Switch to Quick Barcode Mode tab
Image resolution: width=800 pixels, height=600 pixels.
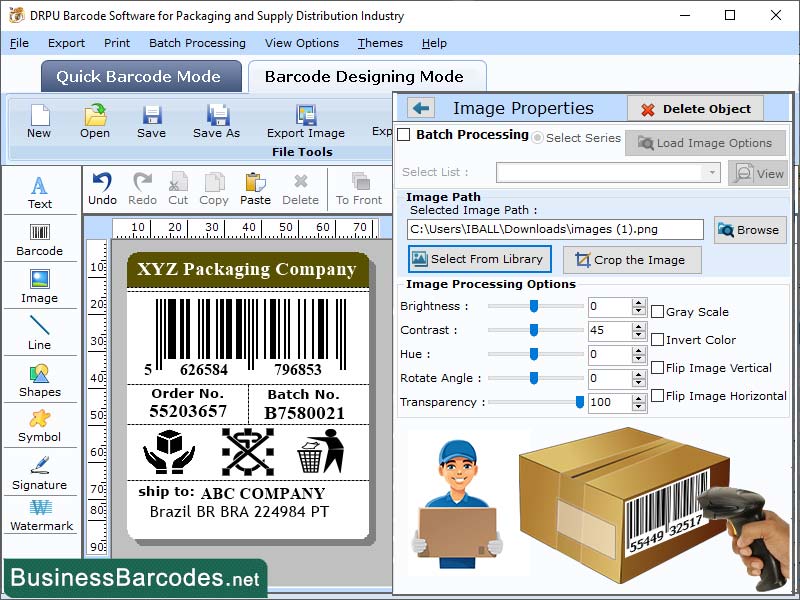(x=140, y=77)
